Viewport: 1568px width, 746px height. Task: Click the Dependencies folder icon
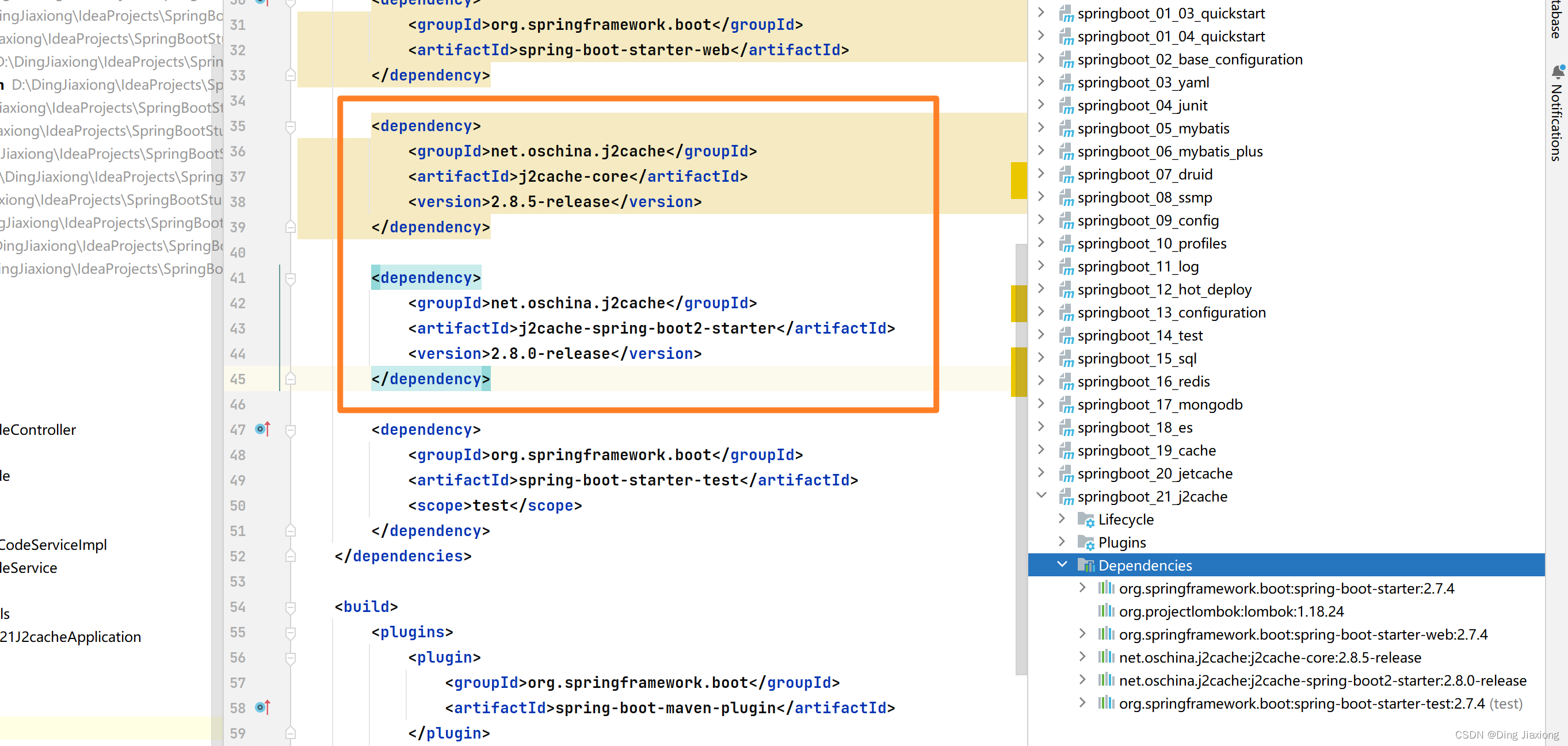tap(1086, 565)
